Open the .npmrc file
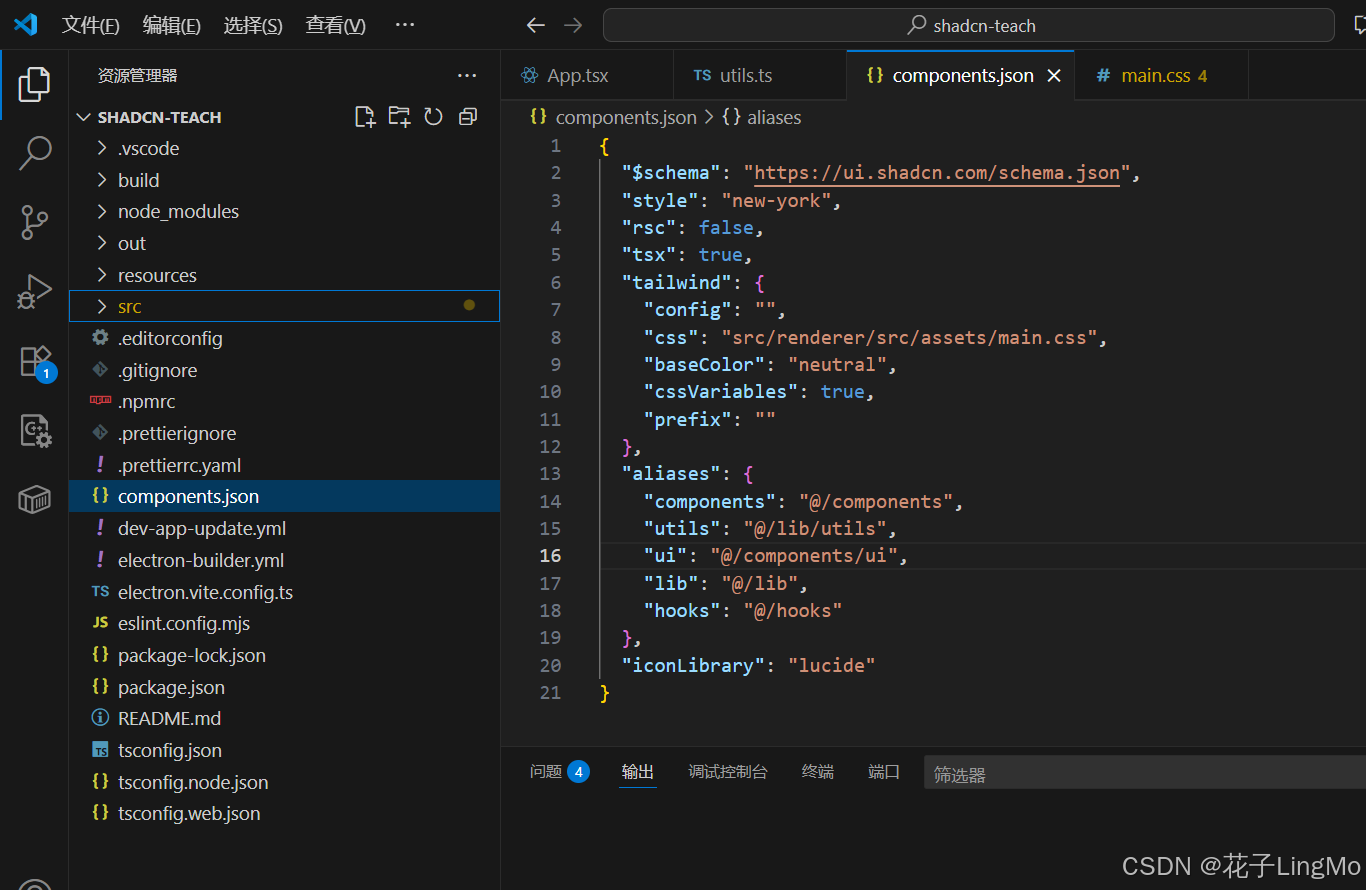 284,402
